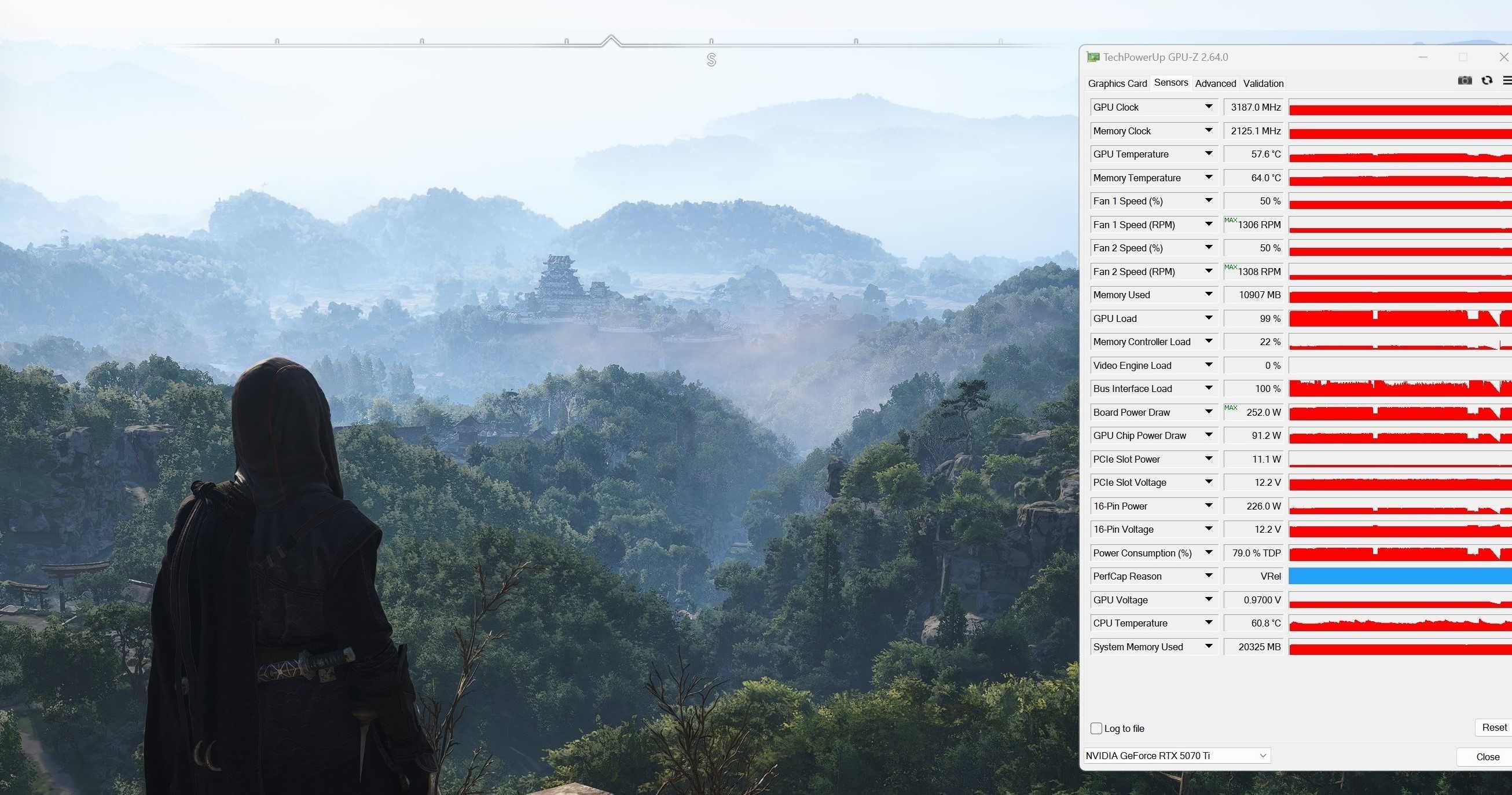Enable the Log to file checkbox

coord(1096,728)
